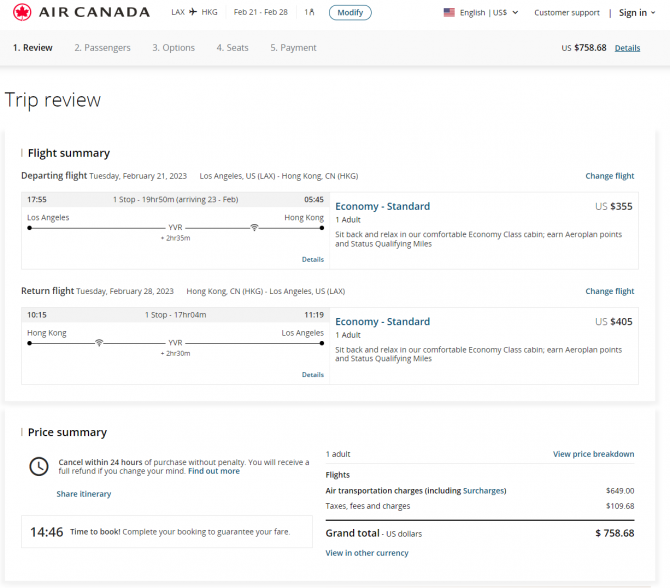Click the 1 Stop - 17hr04m duration text
This screenshot has width=670, height=588.
(x=176, y=315)
